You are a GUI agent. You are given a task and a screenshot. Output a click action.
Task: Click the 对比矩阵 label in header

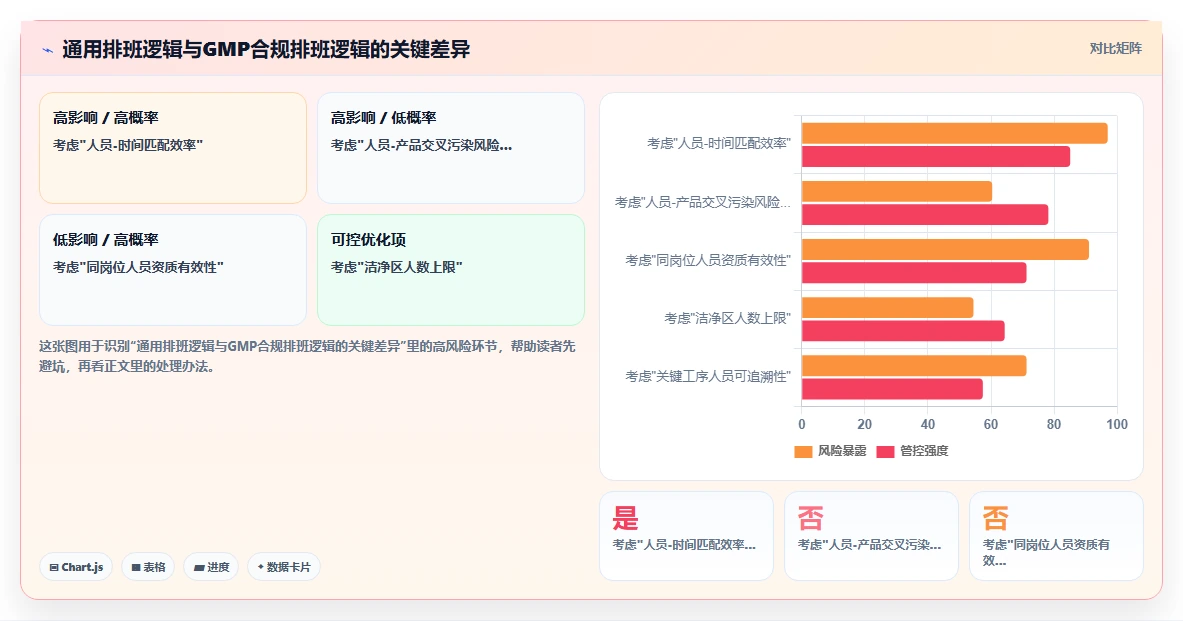(x=1115, y=48)
